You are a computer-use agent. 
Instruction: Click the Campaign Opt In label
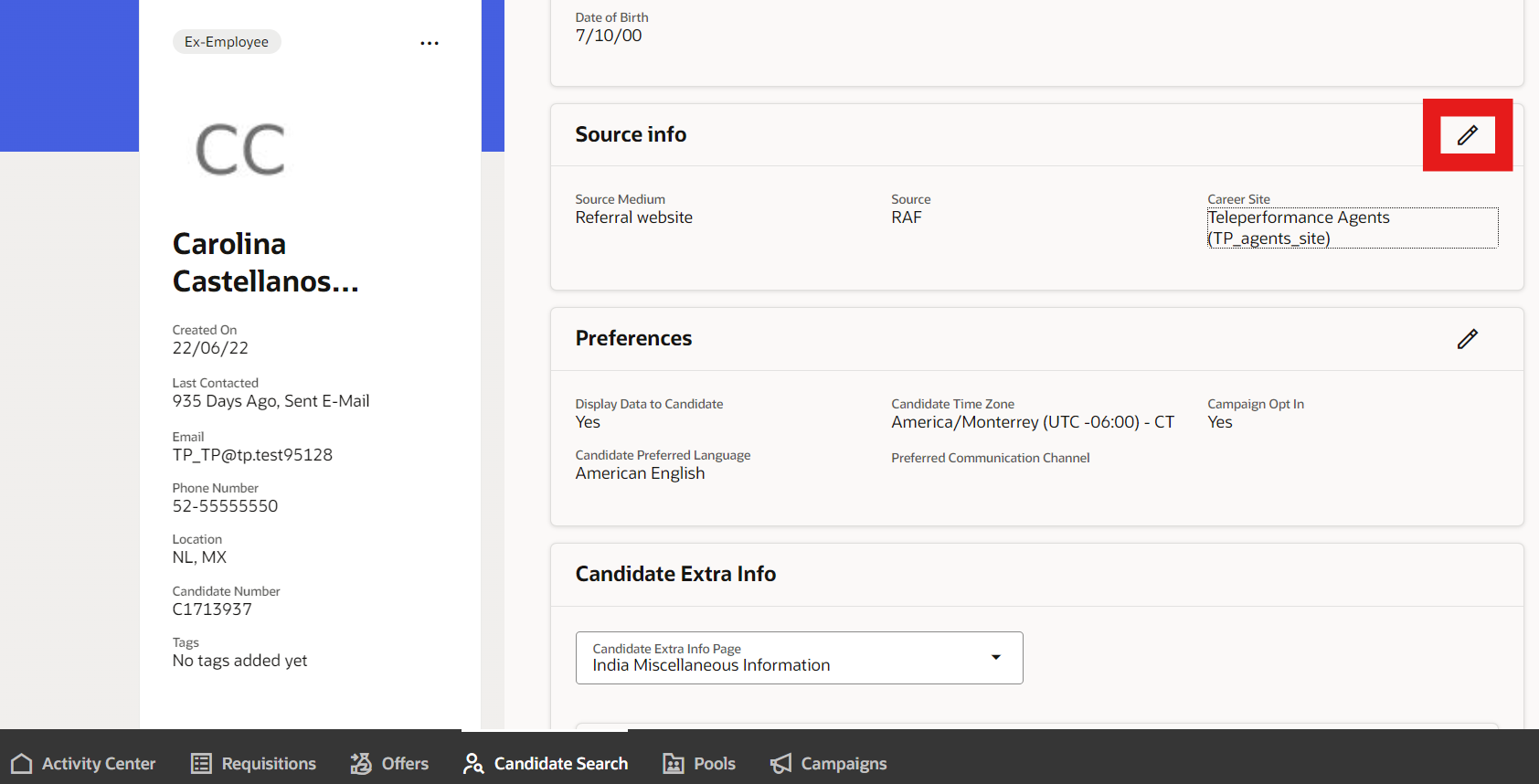[x=1256, y=404]
